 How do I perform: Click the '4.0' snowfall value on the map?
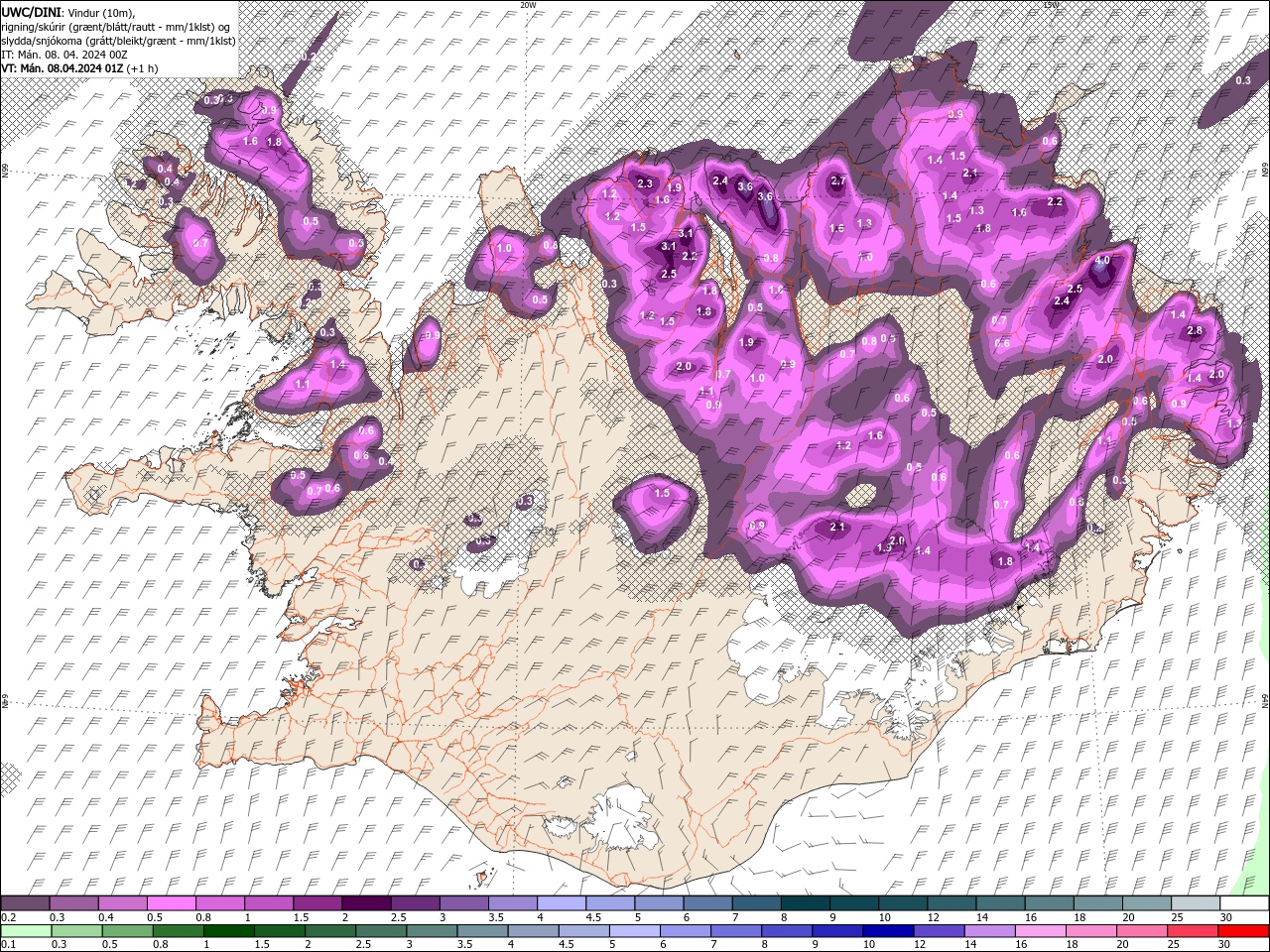click(x=1102, y=261)
